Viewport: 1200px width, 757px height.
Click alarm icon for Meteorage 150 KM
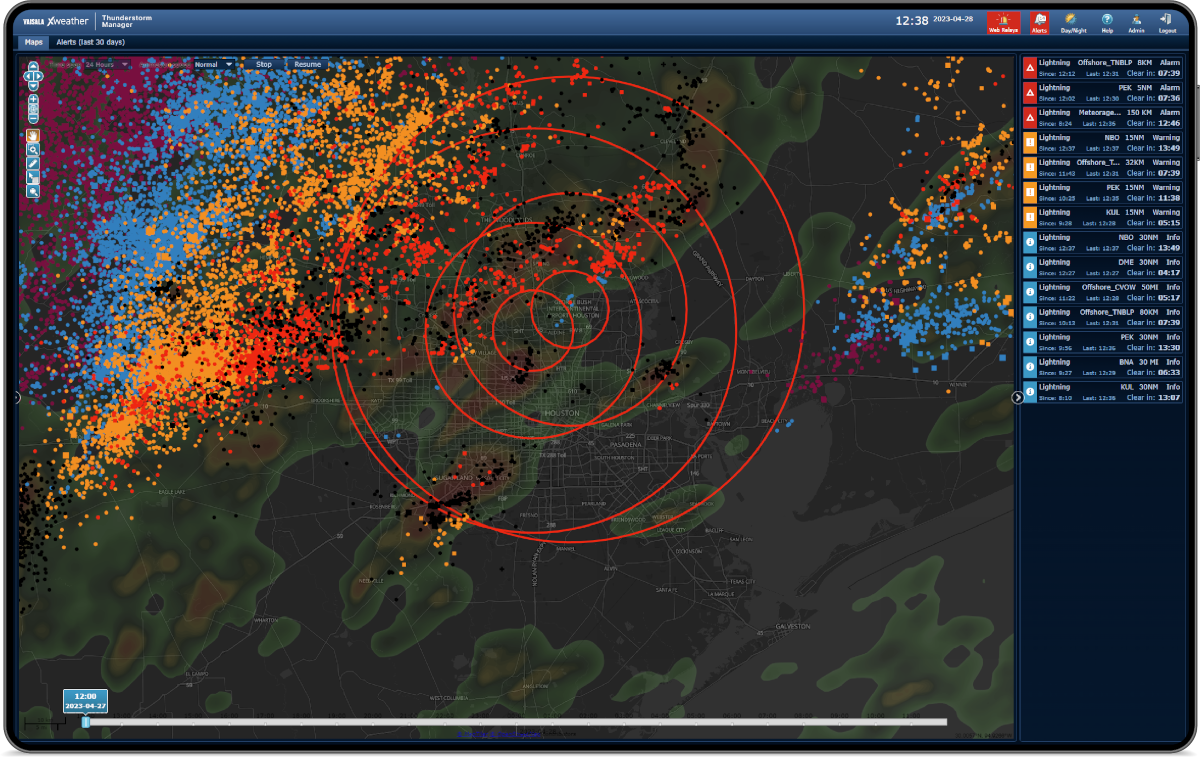pos(1029,118)
